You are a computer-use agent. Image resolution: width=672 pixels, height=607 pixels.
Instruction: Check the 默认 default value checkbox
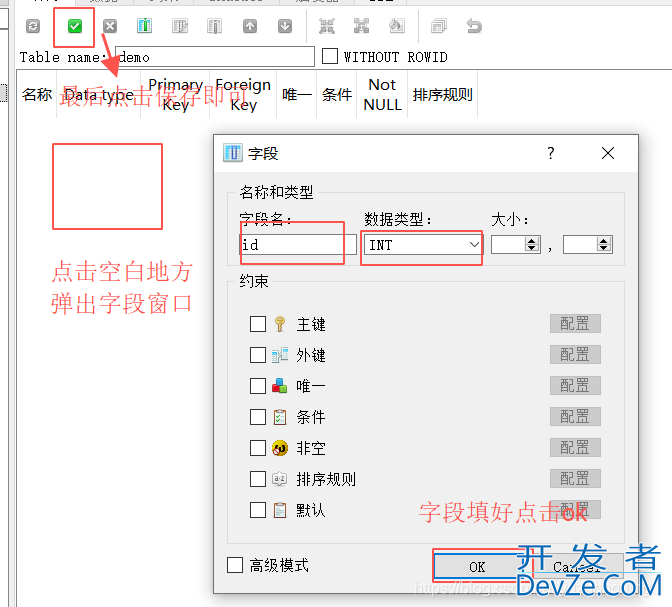coord(258,510)
